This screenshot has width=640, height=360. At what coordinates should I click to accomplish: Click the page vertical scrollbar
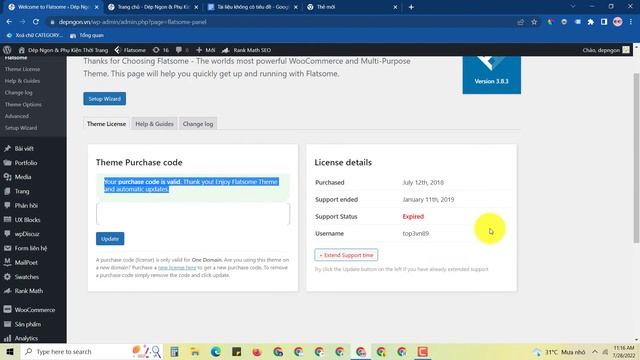click(637, 158)
